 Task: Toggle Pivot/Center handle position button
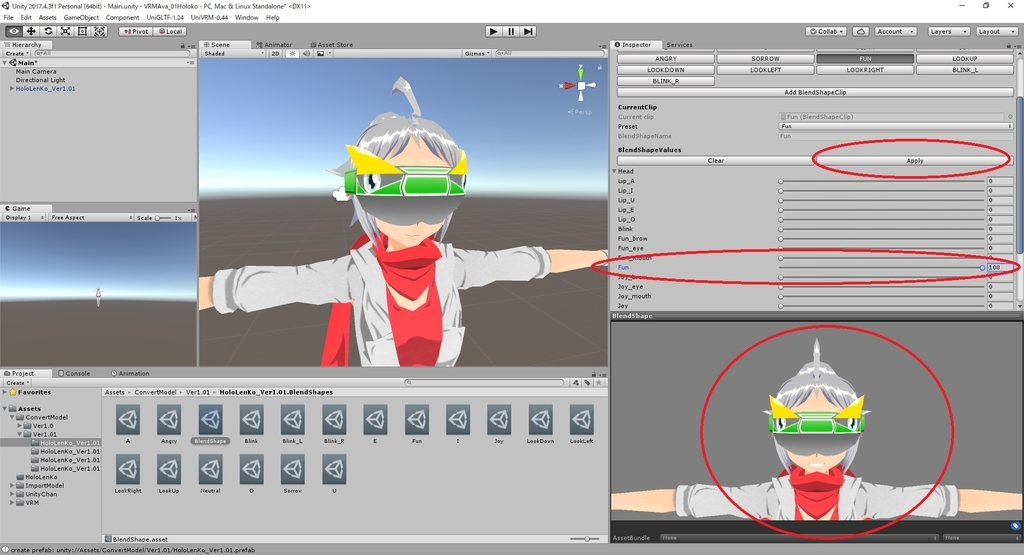[135, 31]
